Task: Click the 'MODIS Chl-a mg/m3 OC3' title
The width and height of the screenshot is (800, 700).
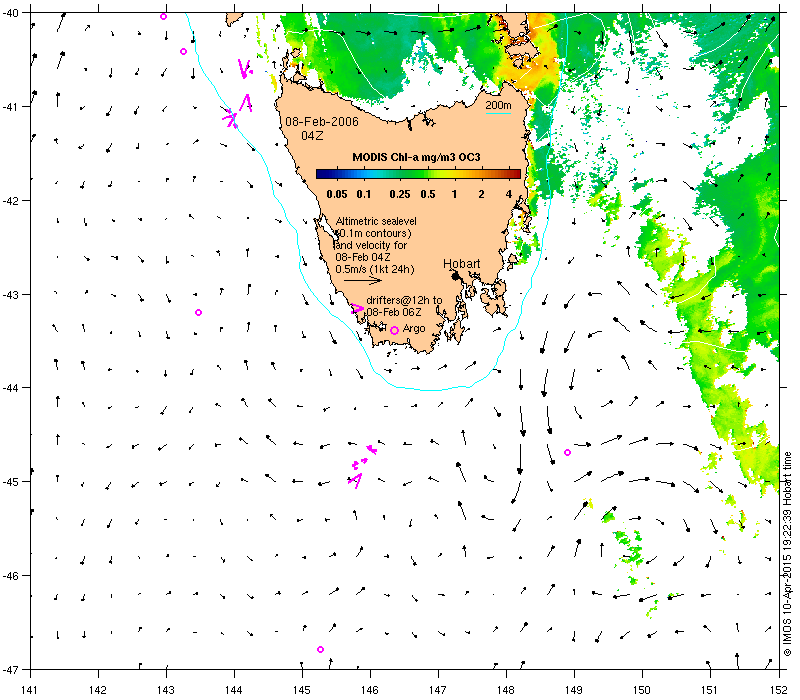Action: pyautogui.click(x=416, y=157)
